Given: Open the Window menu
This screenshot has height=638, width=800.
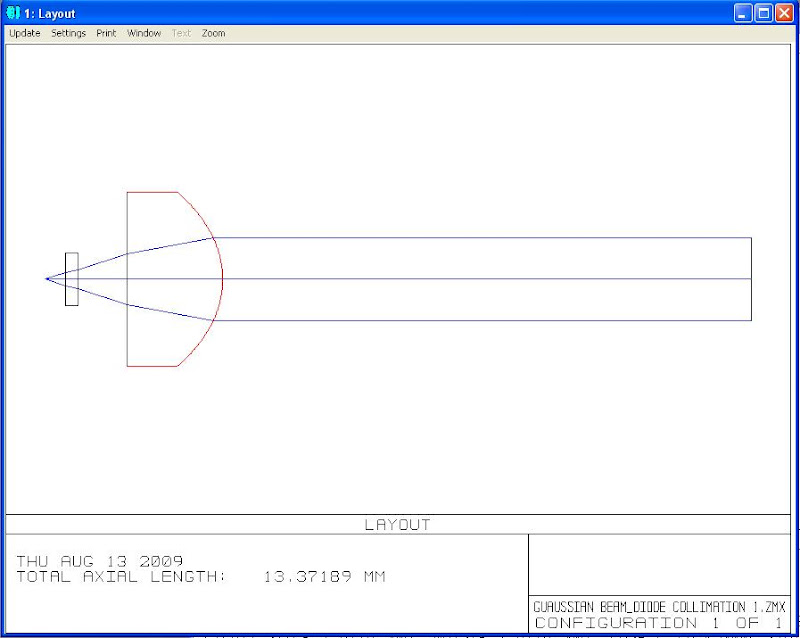Looking at the screenshot, I should tap(143, 33).
